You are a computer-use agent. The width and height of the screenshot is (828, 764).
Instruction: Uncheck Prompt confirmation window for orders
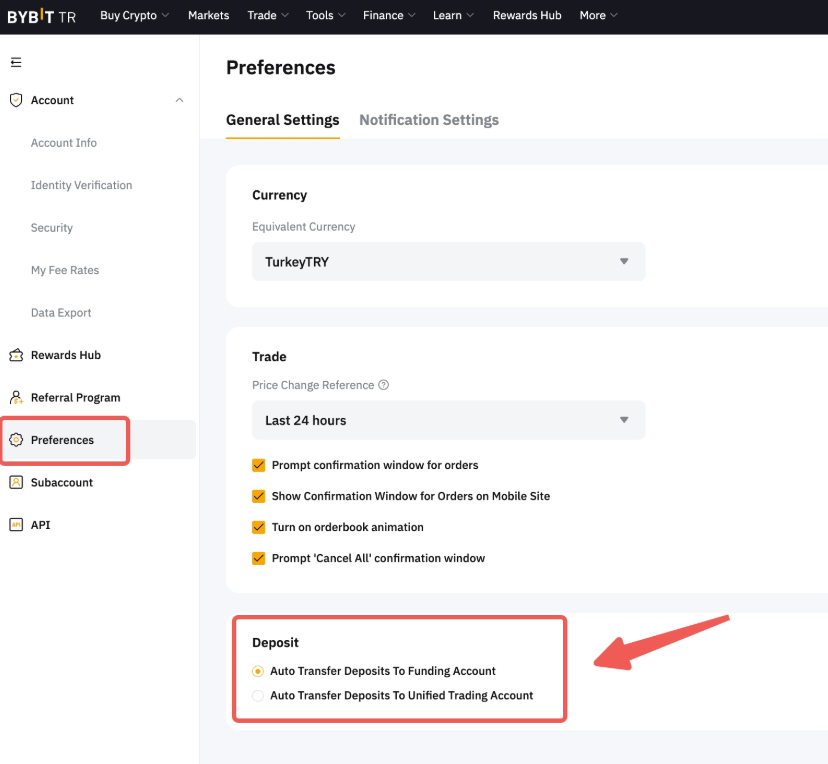pyautogui.click(x=259, y=465)
